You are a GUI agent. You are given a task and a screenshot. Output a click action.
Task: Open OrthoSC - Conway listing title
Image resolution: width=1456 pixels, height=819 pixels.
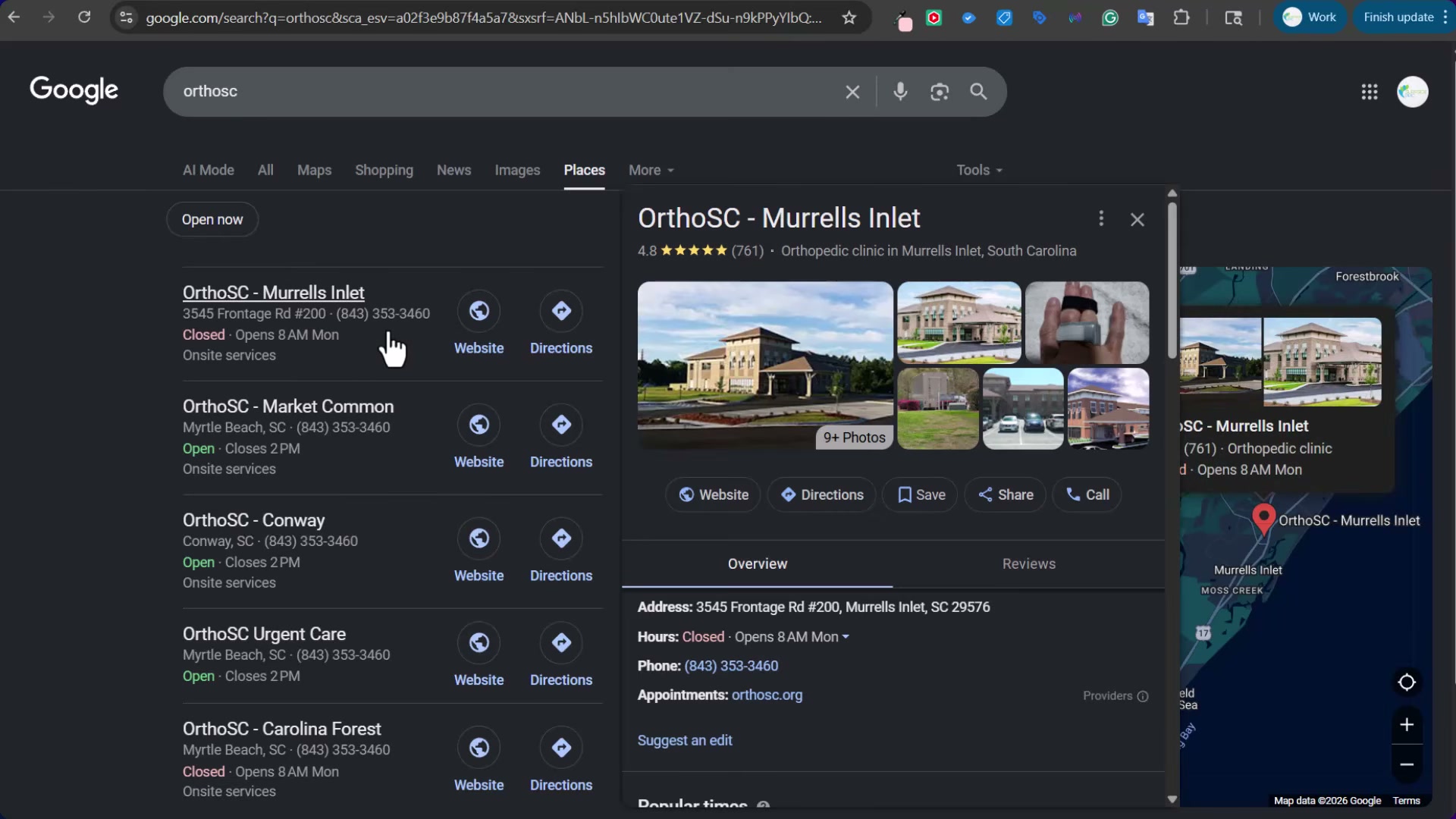tap(253, 521)
